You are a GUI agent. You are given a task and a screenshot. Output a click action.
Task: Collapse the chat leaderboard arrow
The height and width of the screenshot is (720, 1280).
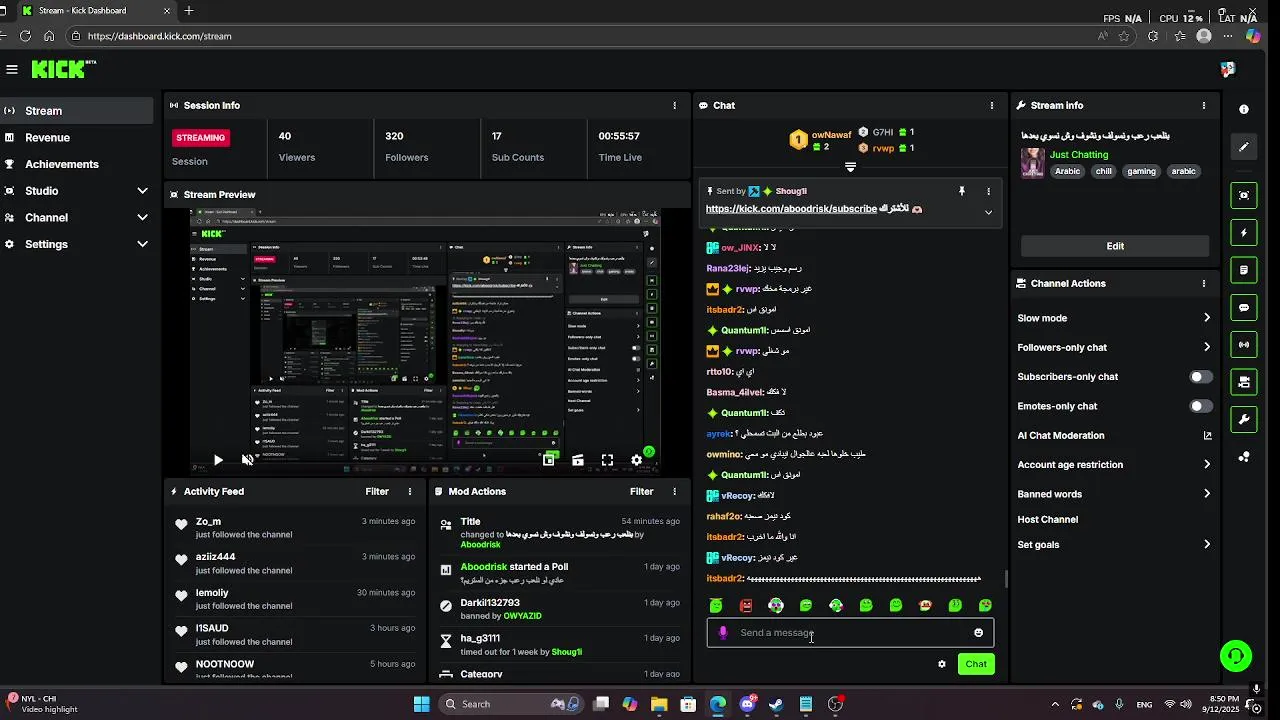(x=850, y=167)
